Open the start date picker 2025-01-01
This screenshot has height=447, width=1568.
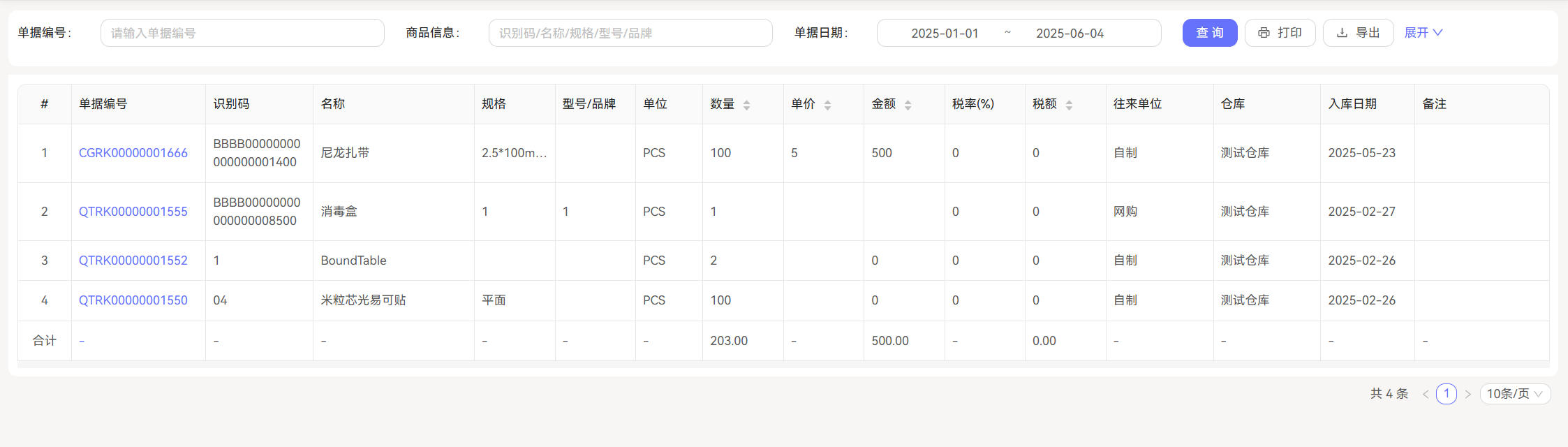(945, 34)
